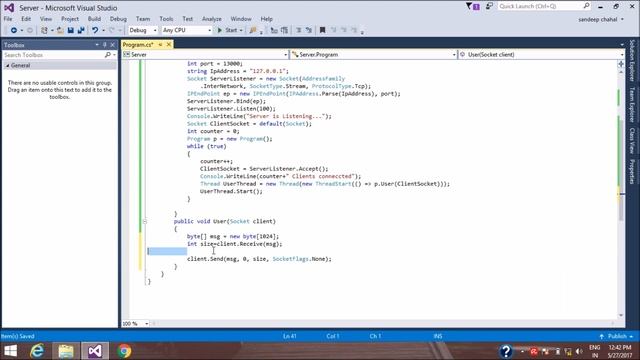
Task: Open the Tools menu
Action: [166, 19]
